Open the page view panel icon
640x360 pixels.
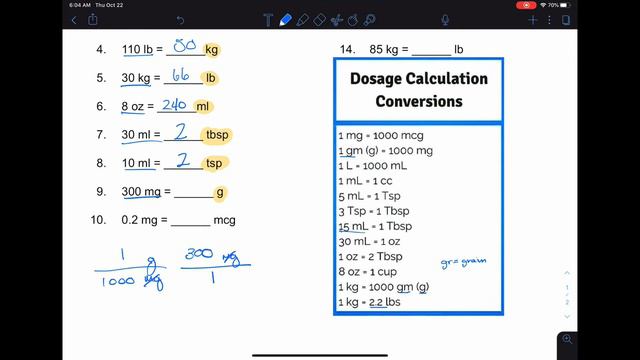coord(566,20)
